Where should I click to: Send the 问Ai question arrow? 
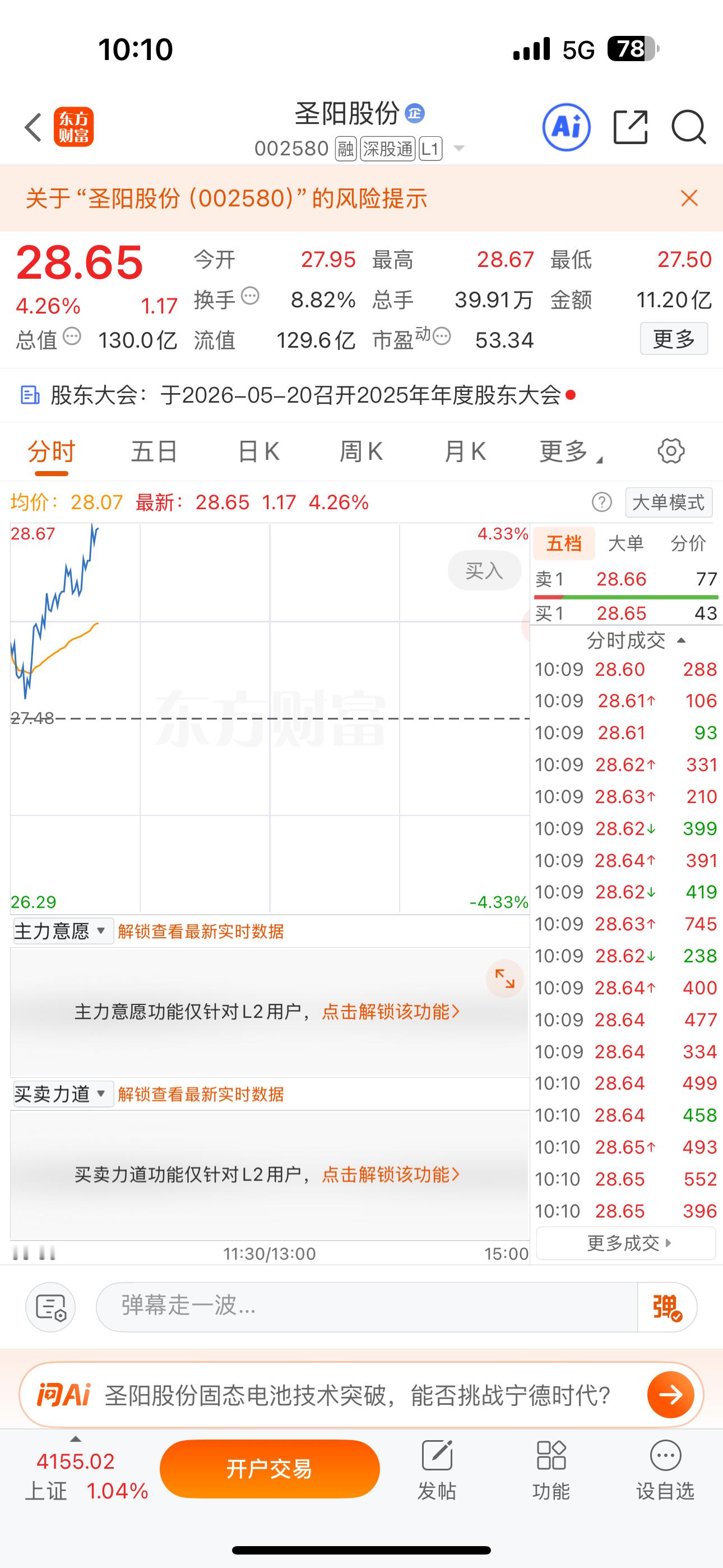tap(671, 1395)
